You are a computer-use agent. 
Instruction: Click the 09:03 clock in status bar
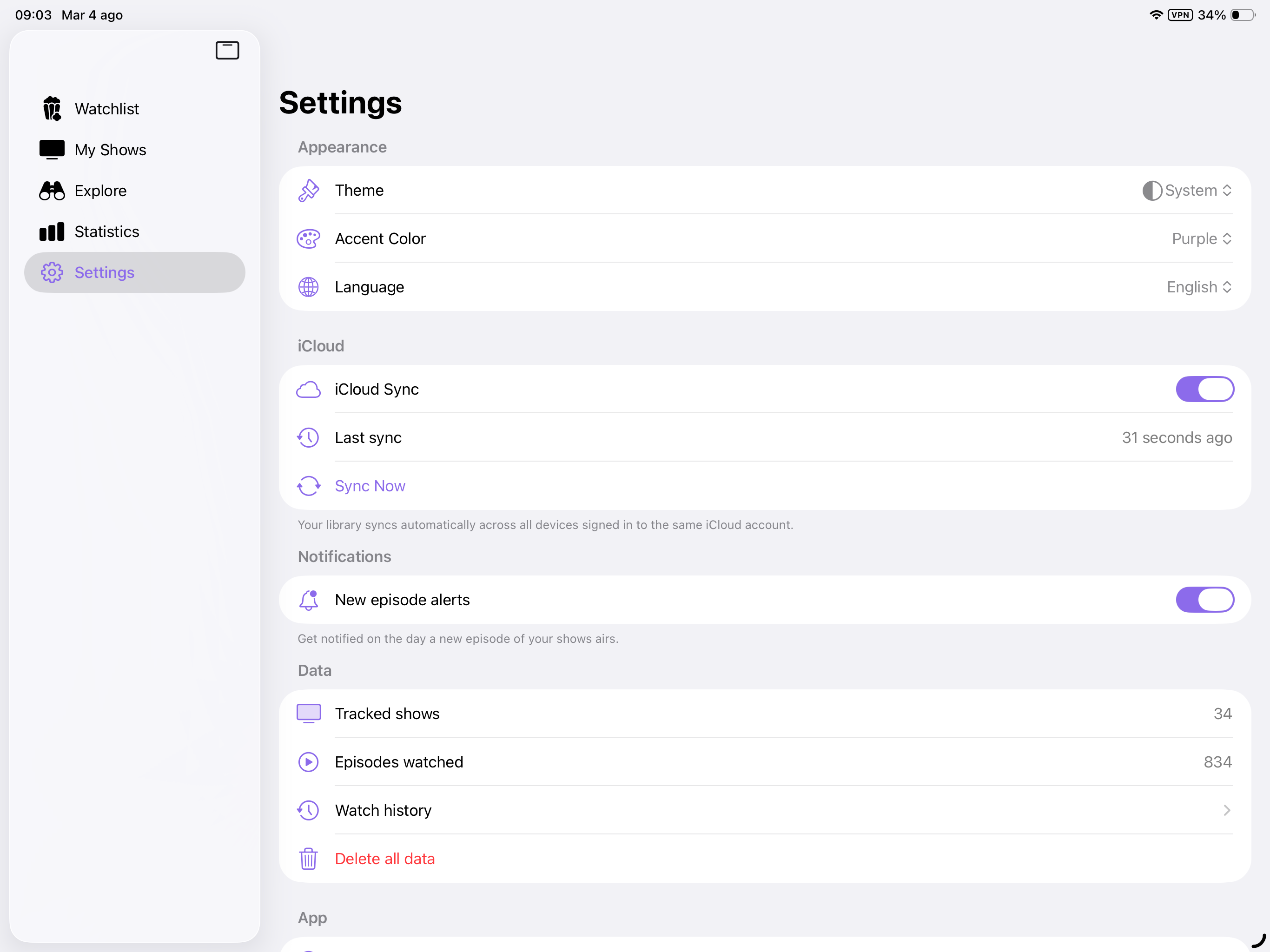pos(33,15)
